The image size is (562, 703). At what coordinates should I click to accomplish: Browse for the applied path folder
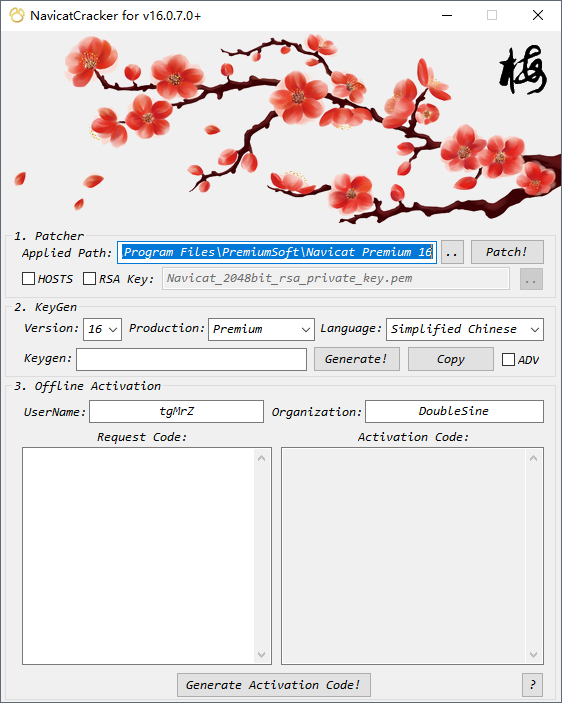pyautogui.click(x=452, y=252)
